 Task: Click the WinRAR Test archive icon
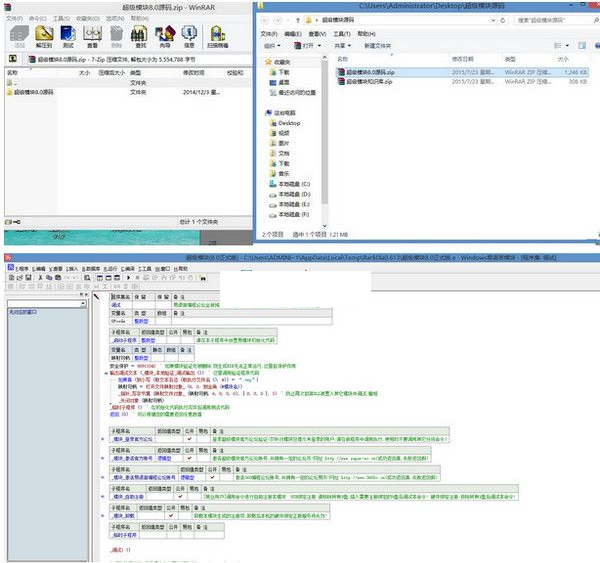tap(69, 38)
